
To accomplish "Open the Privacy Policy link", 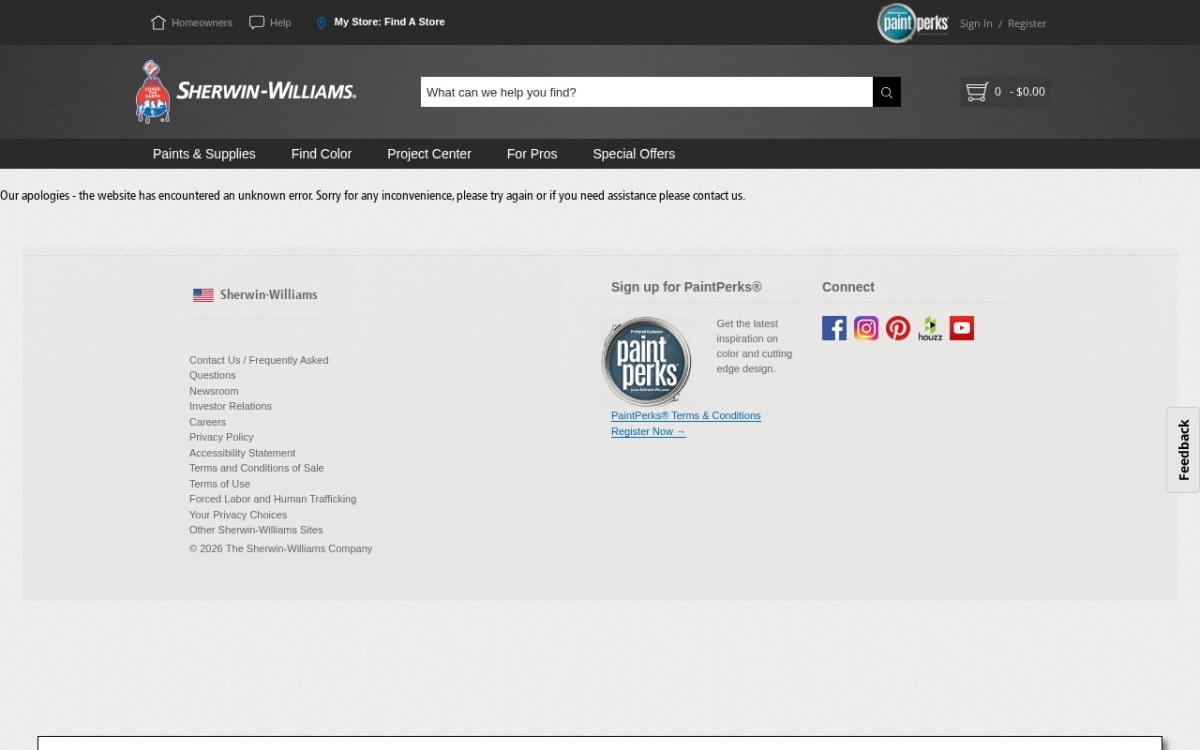I will 221,437.
